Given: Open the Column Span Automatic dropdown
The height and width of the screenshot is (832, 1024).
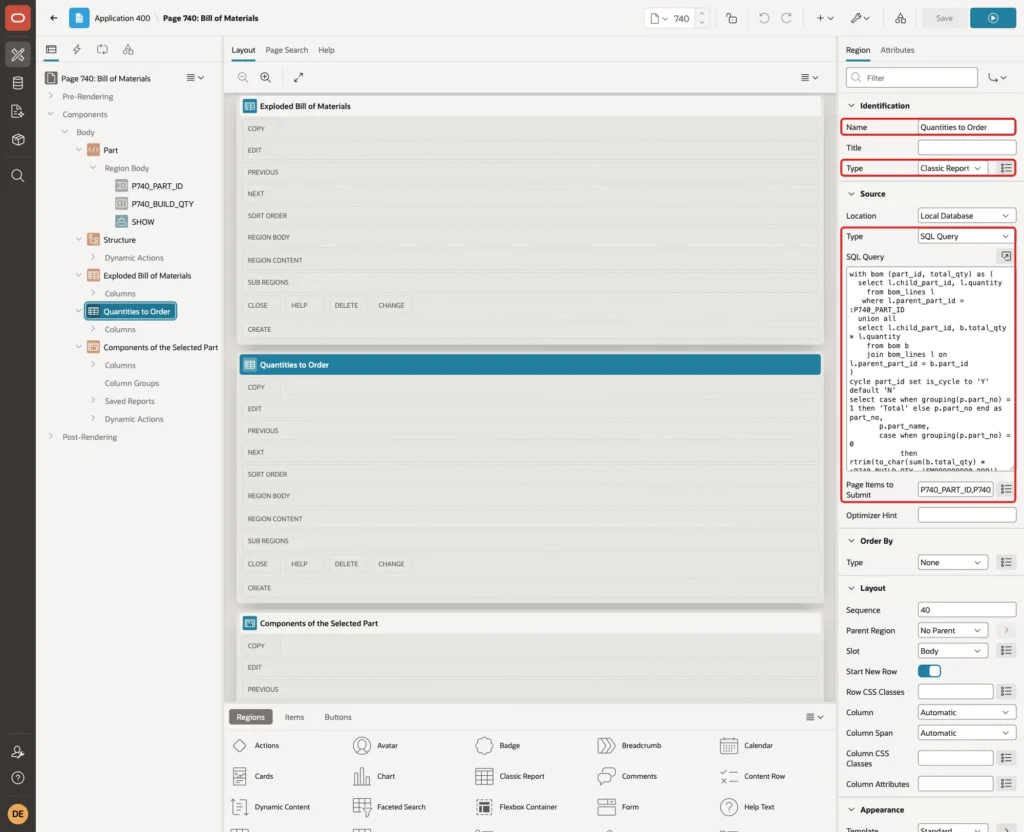Looking at the screenshot, I should pyautogui.click(x=967, y=733).
